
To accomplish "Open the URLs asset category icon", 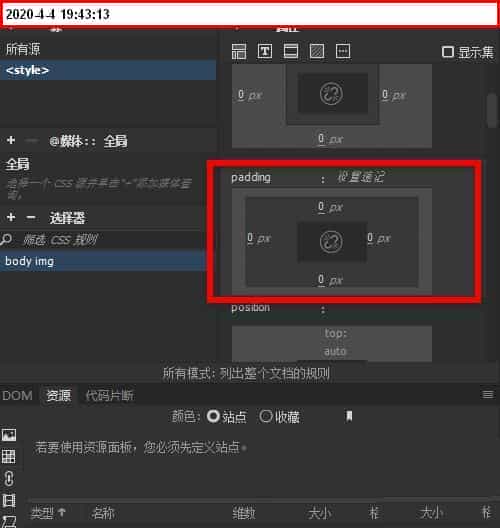I will (x=9, y=478).
